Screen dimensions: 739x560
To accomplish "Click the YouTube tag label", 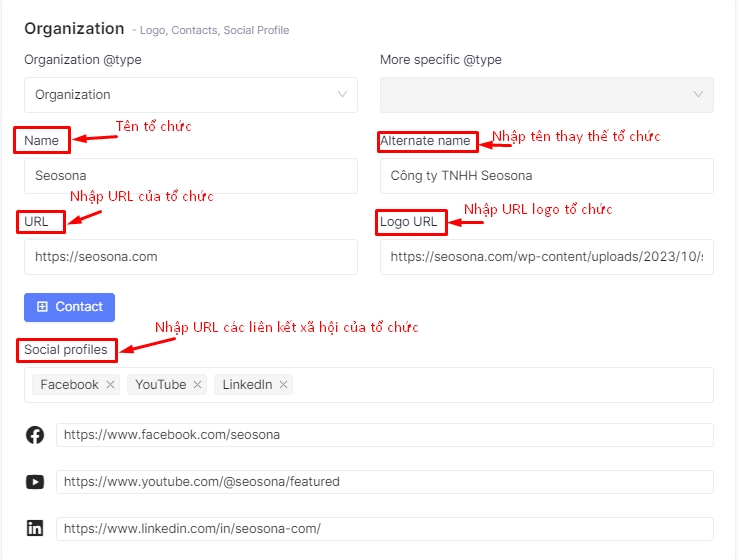I will (x=161, y=385).
